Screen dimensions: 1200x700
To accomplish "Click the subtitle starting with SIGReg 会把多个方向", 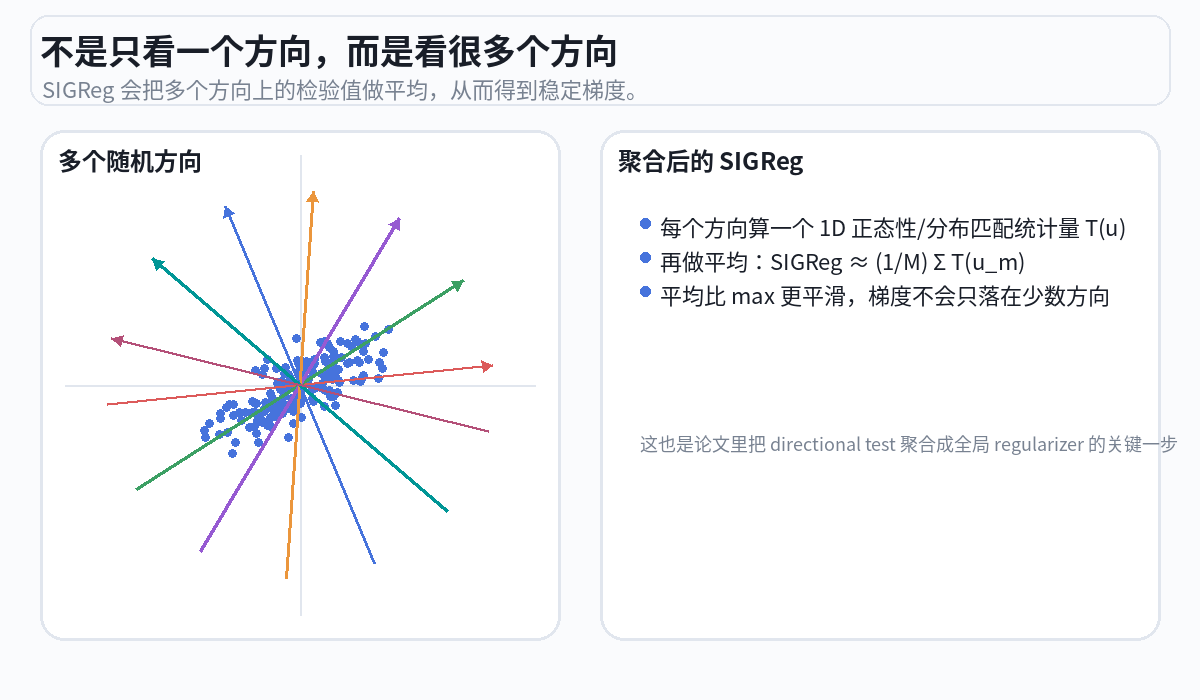I will (340, 91).
